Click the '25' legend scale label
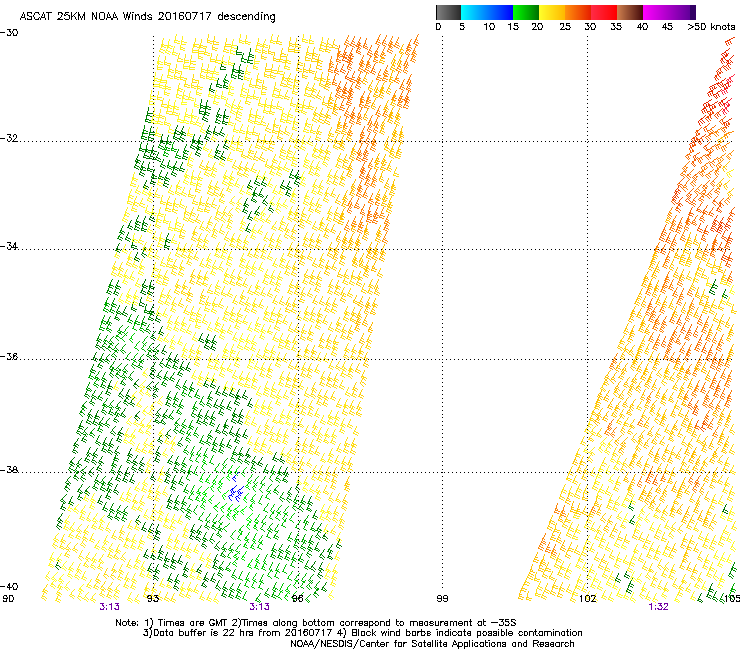740x650 pixels. (565, 27)
